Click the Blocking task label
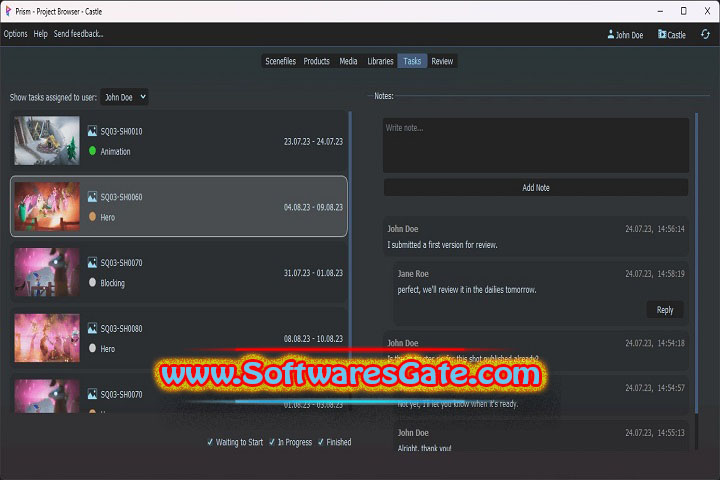 112,283
